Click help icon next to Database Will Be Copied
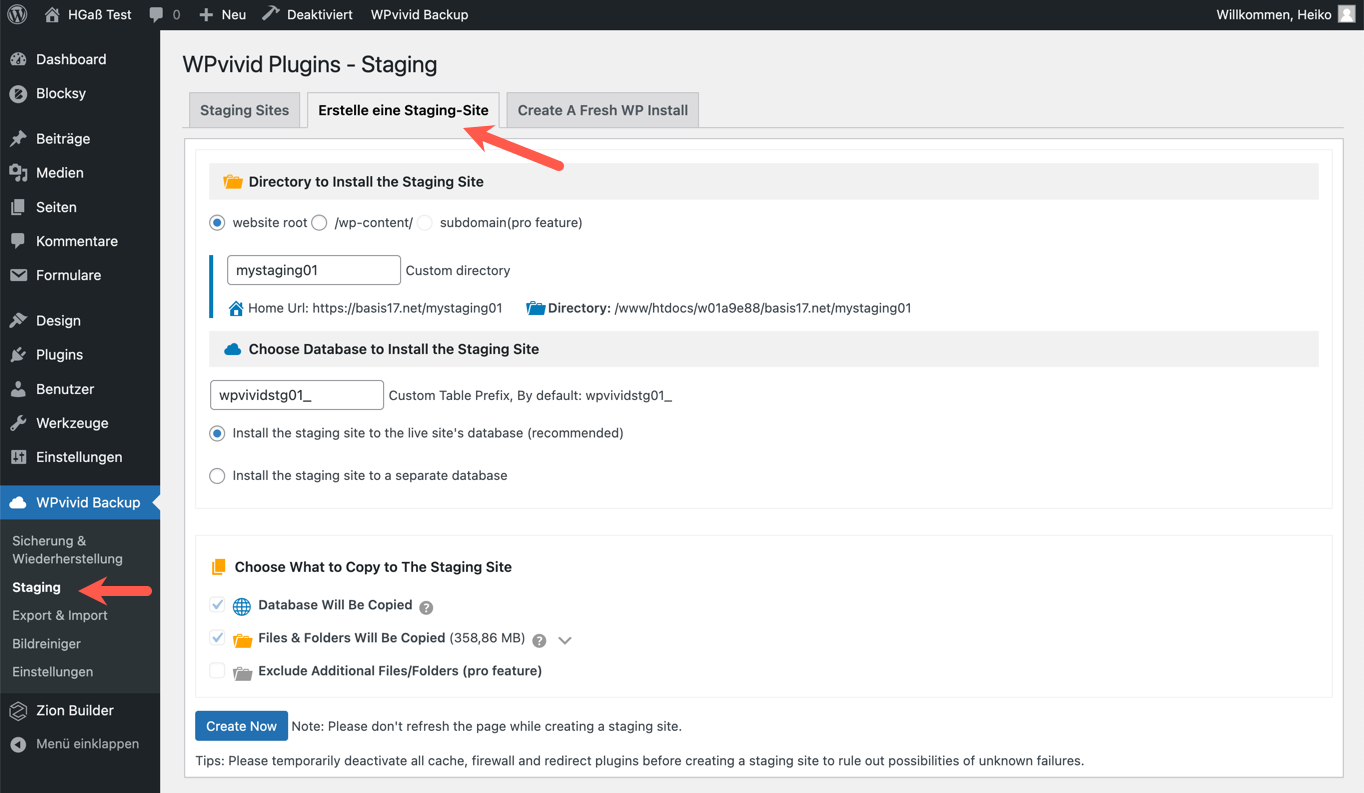Viewport: 1364px width, 793px height. (x=426, y=608)
